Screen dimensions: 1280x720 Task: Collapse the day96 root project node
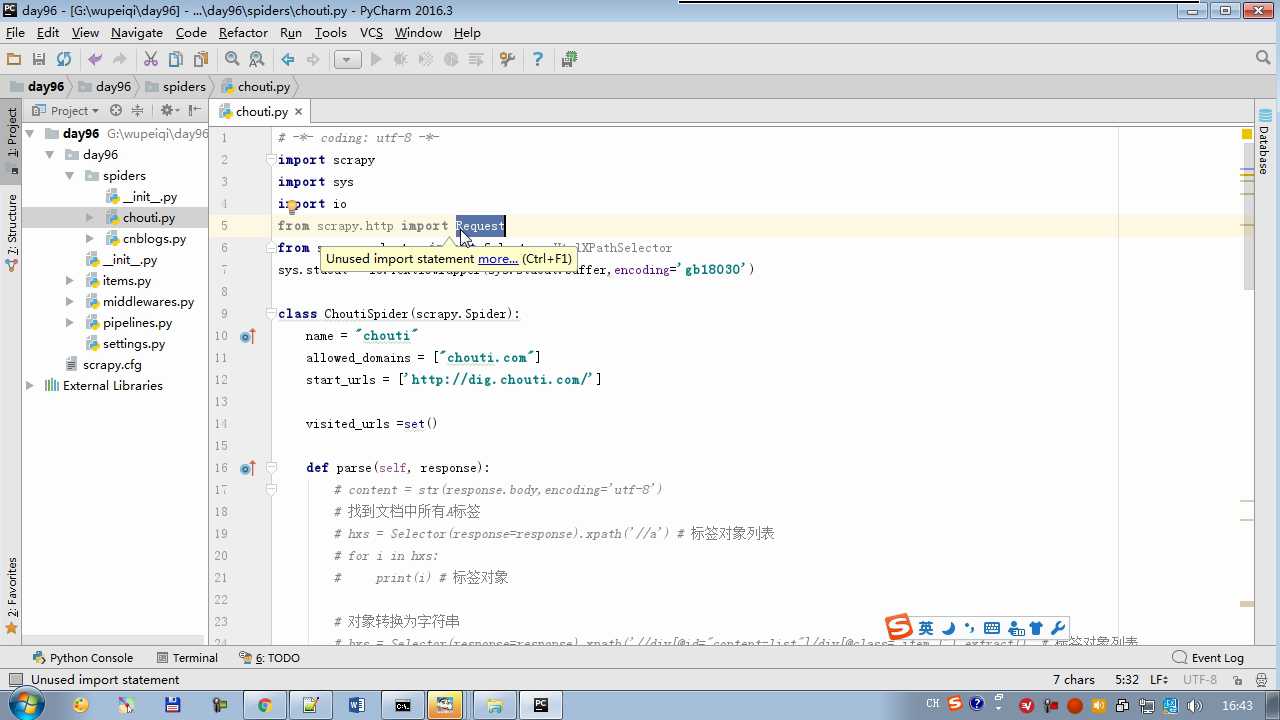(x=29, y=133)
